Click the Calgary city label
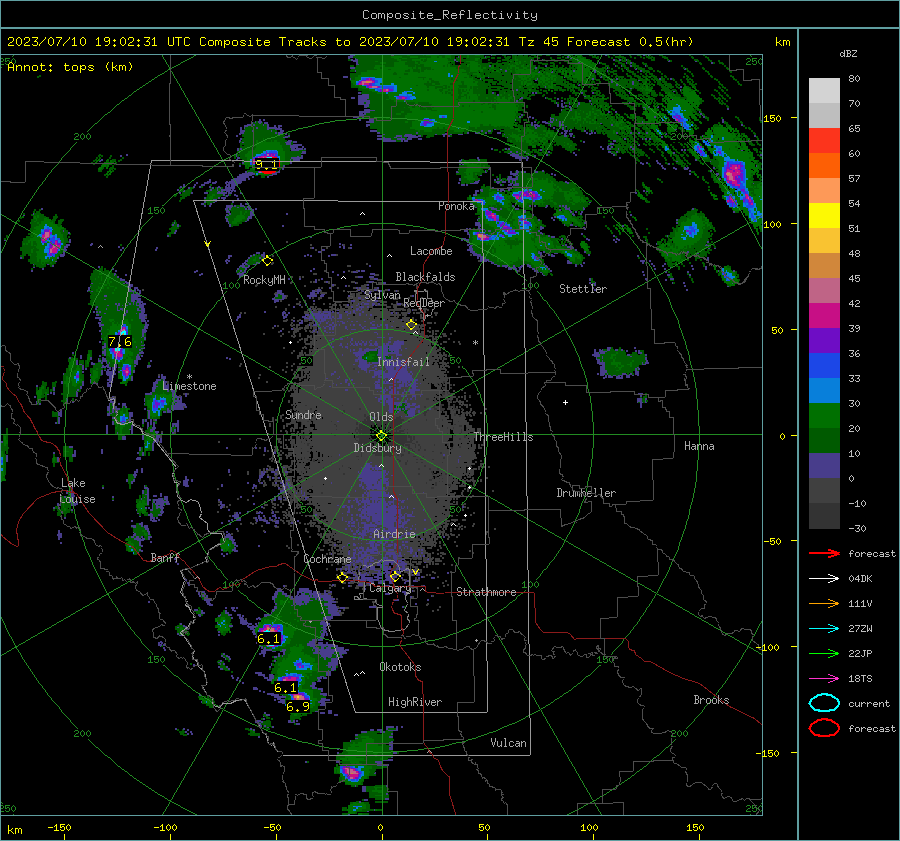Screen dimensions: 900x841 [390, 588]
